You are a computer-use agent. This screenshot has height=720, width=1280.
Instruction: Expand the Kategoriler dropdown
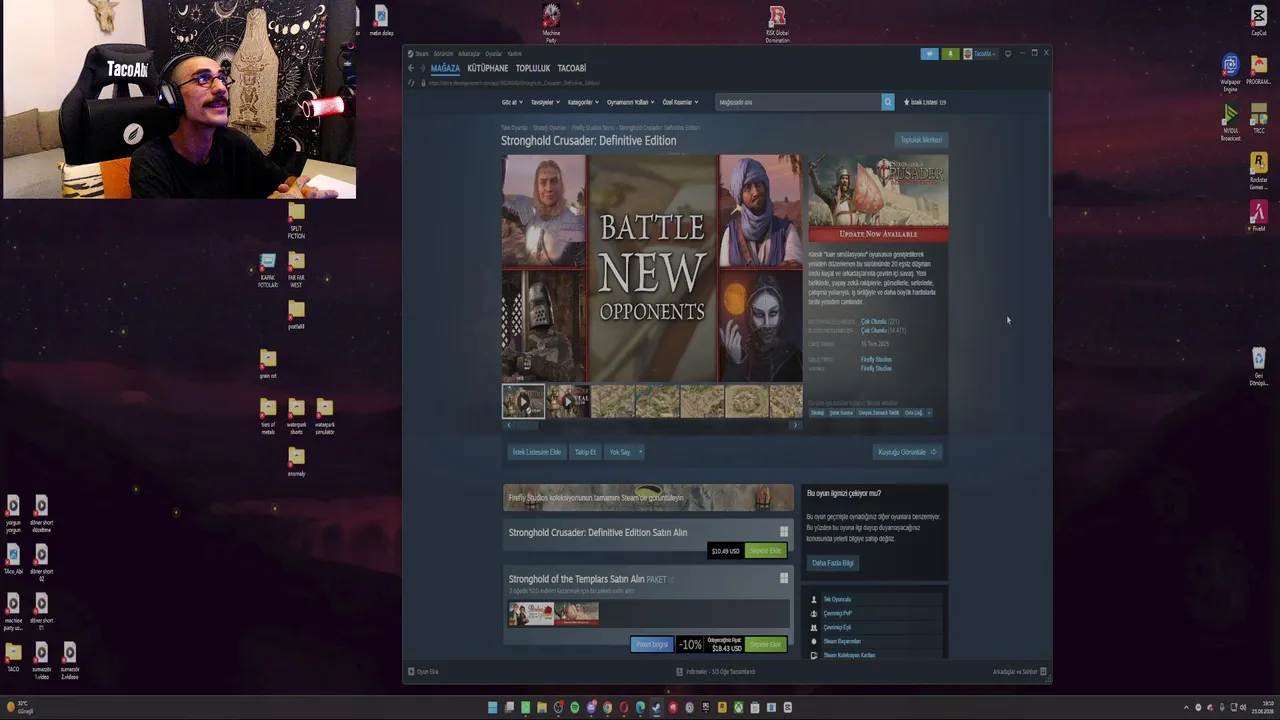(x=583, y=102)
